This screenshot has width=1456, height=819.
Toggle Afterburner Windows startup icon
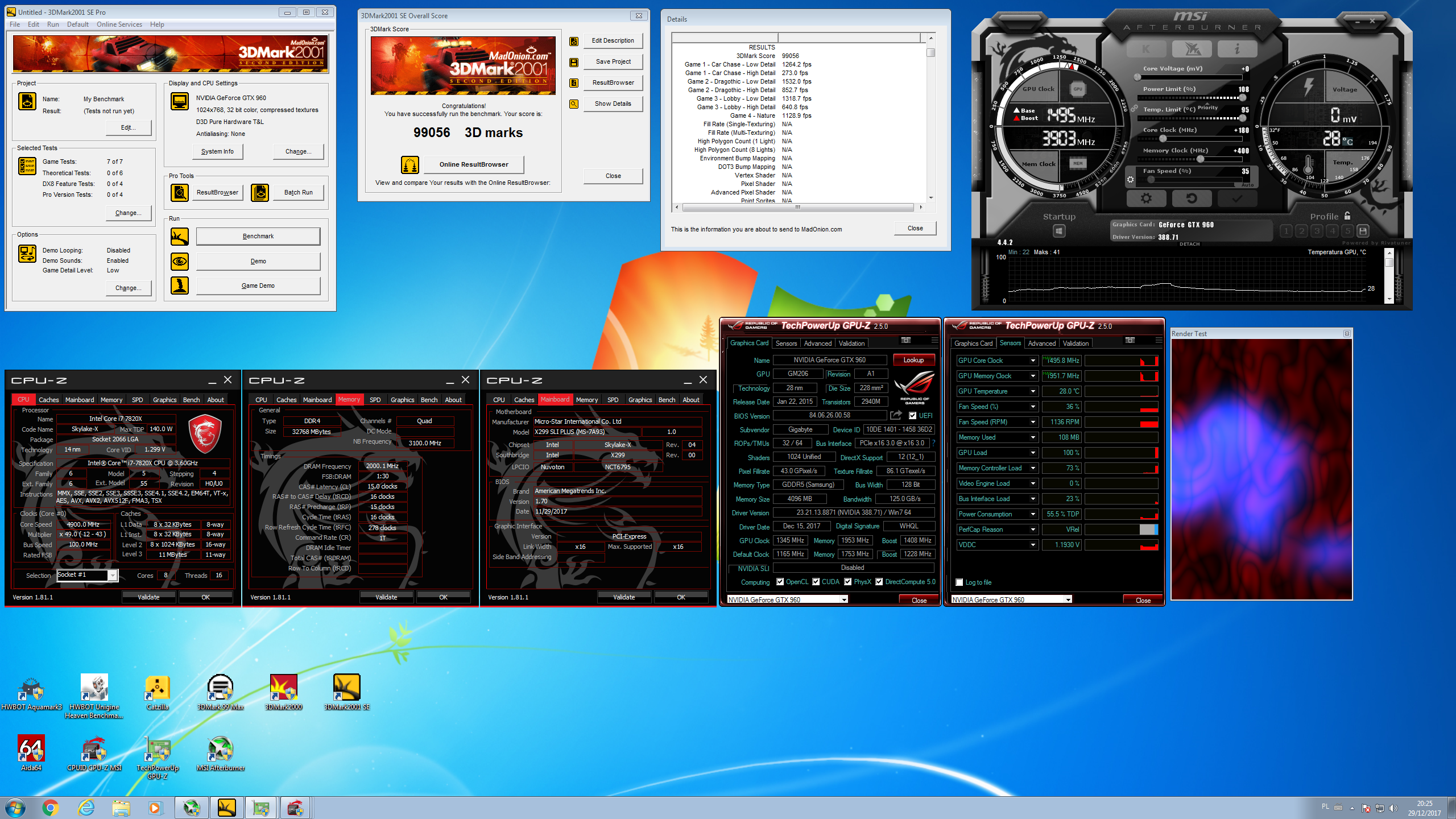[1059, 231]
